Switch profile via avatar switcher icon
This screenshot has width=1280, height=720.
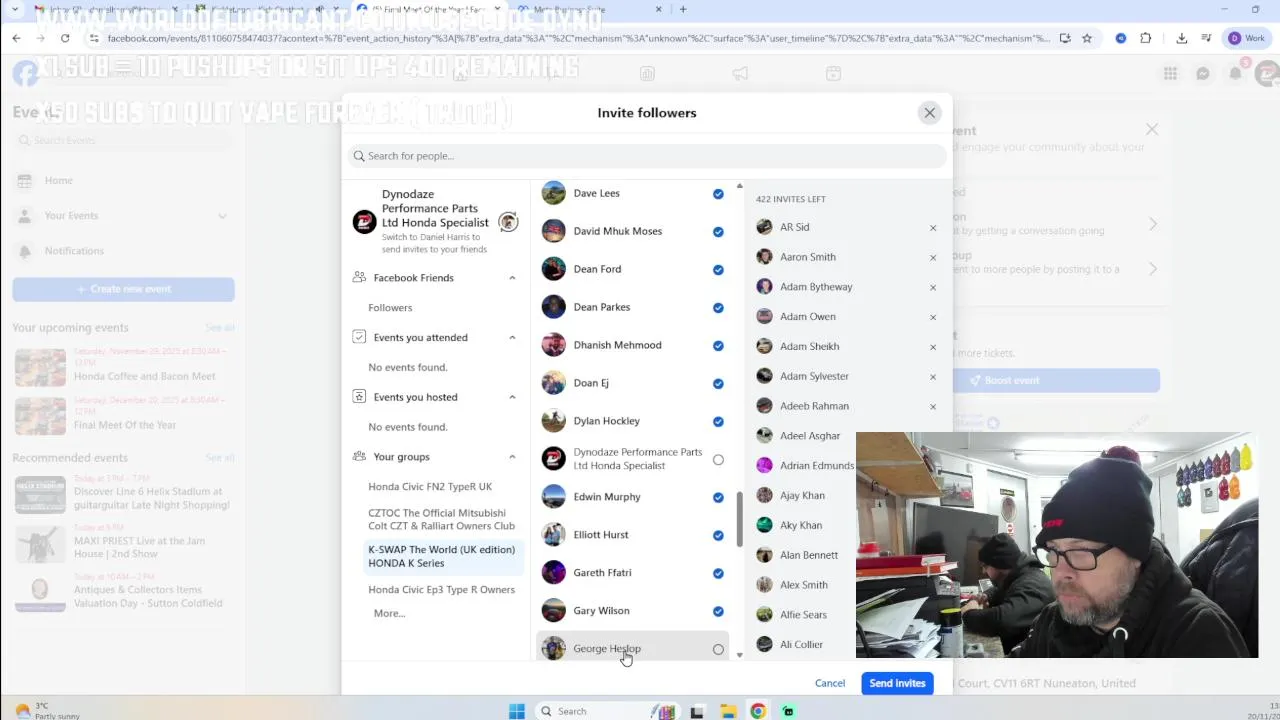click(x=508, y=222)
